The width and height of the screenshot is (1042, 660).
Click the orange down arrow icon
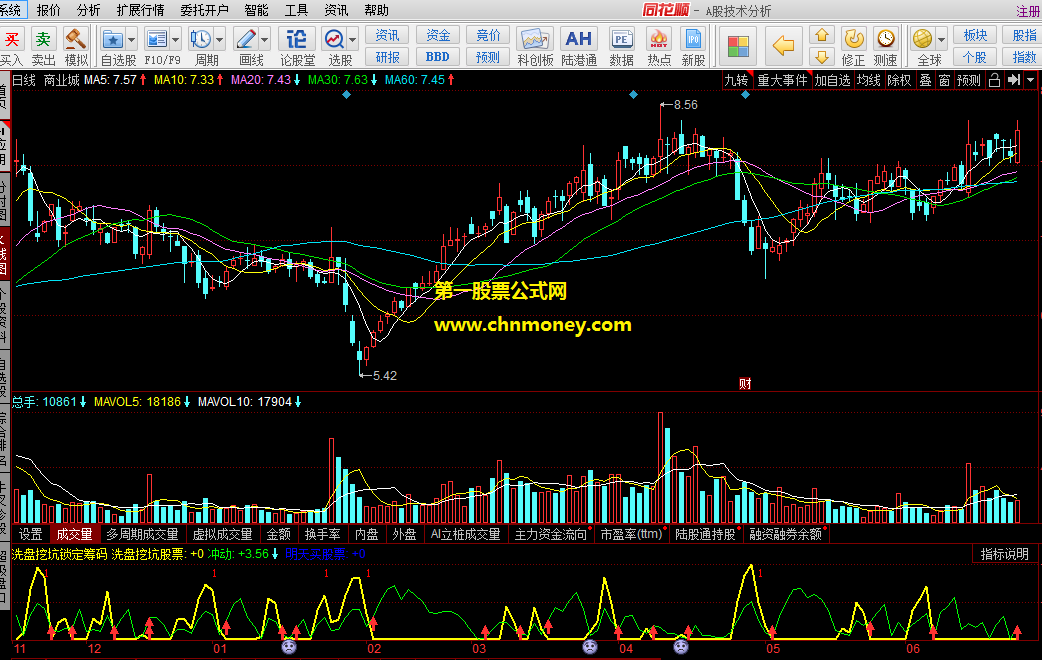[x=822, y=56]
